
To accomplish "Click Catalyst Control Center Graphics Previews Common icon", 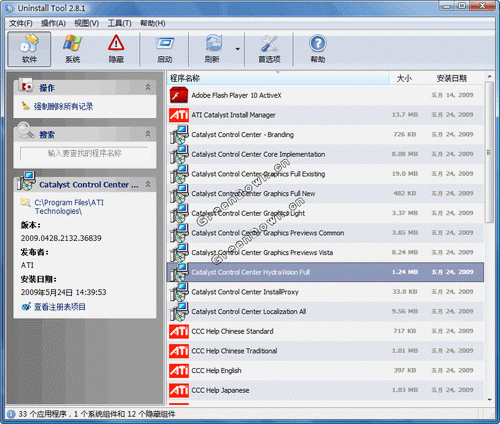I will pos(179,233).
